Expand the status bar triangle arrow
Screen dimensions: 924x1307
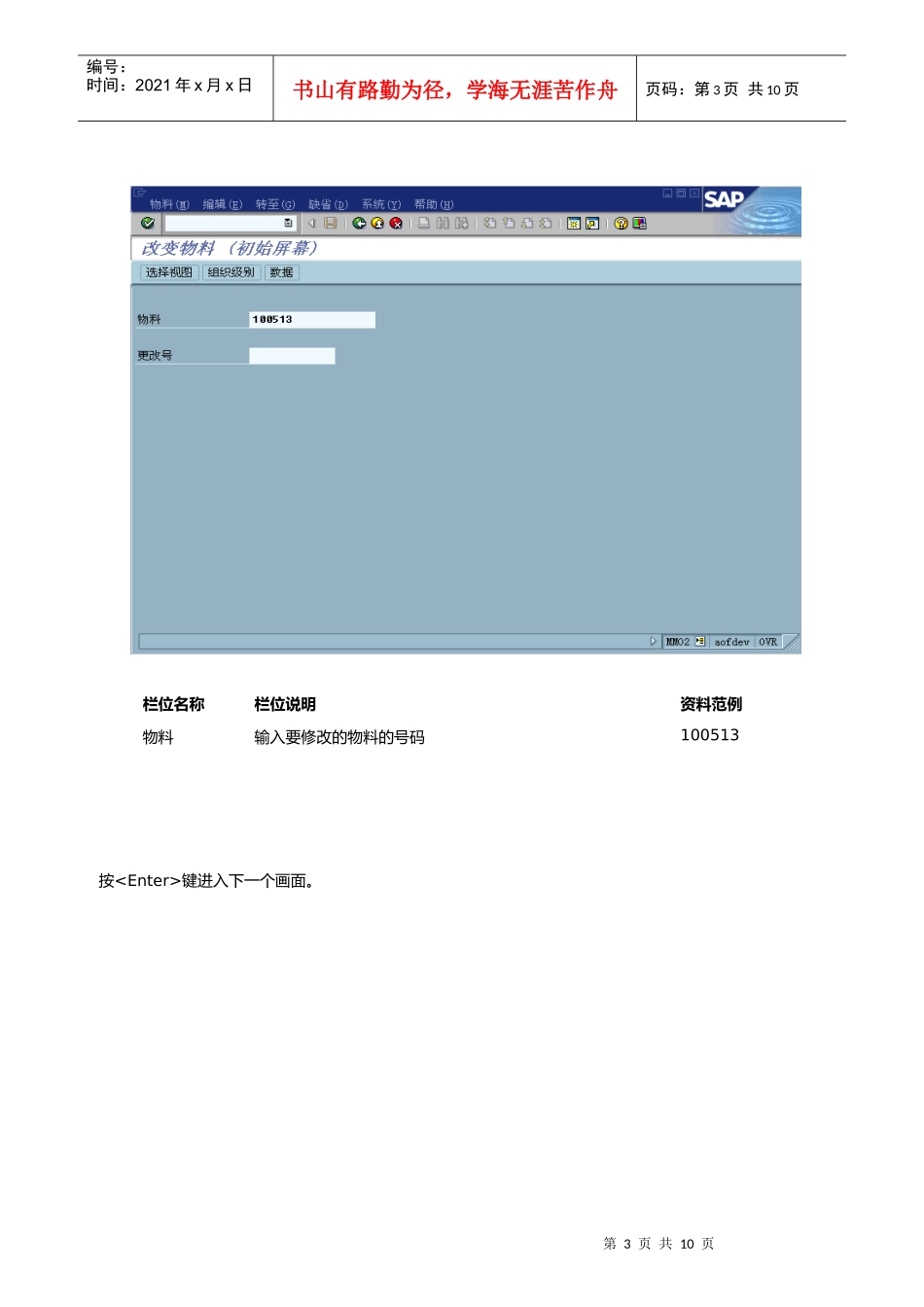653,642
